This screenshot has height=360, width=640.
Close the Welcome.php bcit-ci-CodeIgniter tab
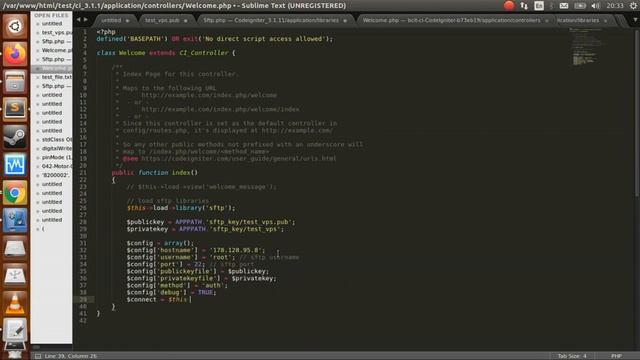coord(547,20)
